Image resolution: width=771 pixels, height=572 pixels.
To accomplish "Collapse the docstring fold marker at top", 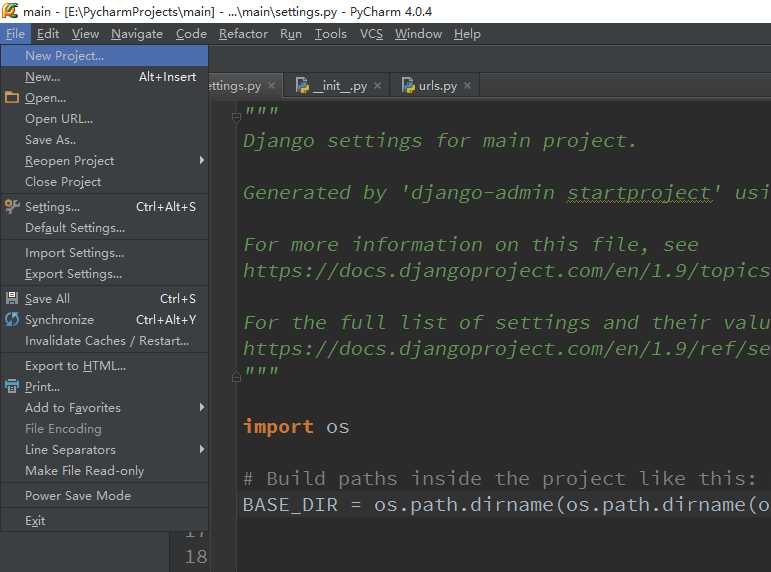I will tap(236, 117).
